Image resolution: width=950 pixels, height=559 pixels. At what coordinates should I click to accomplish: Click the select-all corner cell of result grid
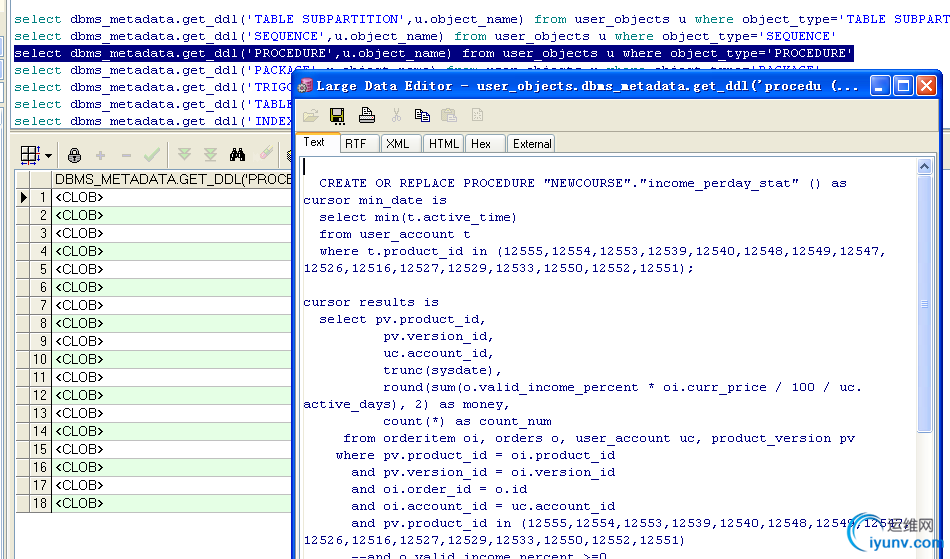(x=23, y=179)
